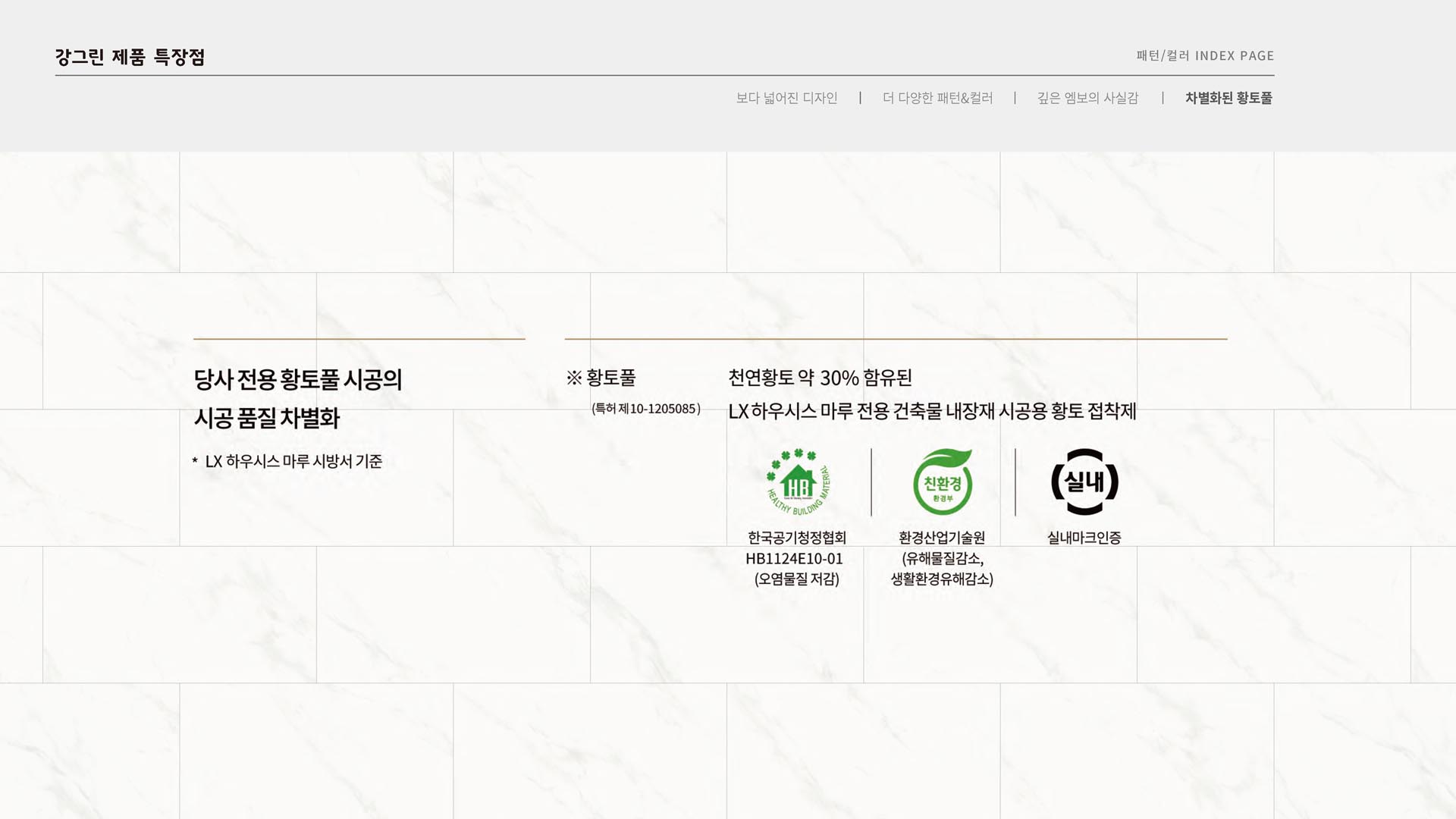Screen dimensions: 1456x819
Task: Go to 깊은 엠보의 사실감 tab
Action: (1087, 98)
